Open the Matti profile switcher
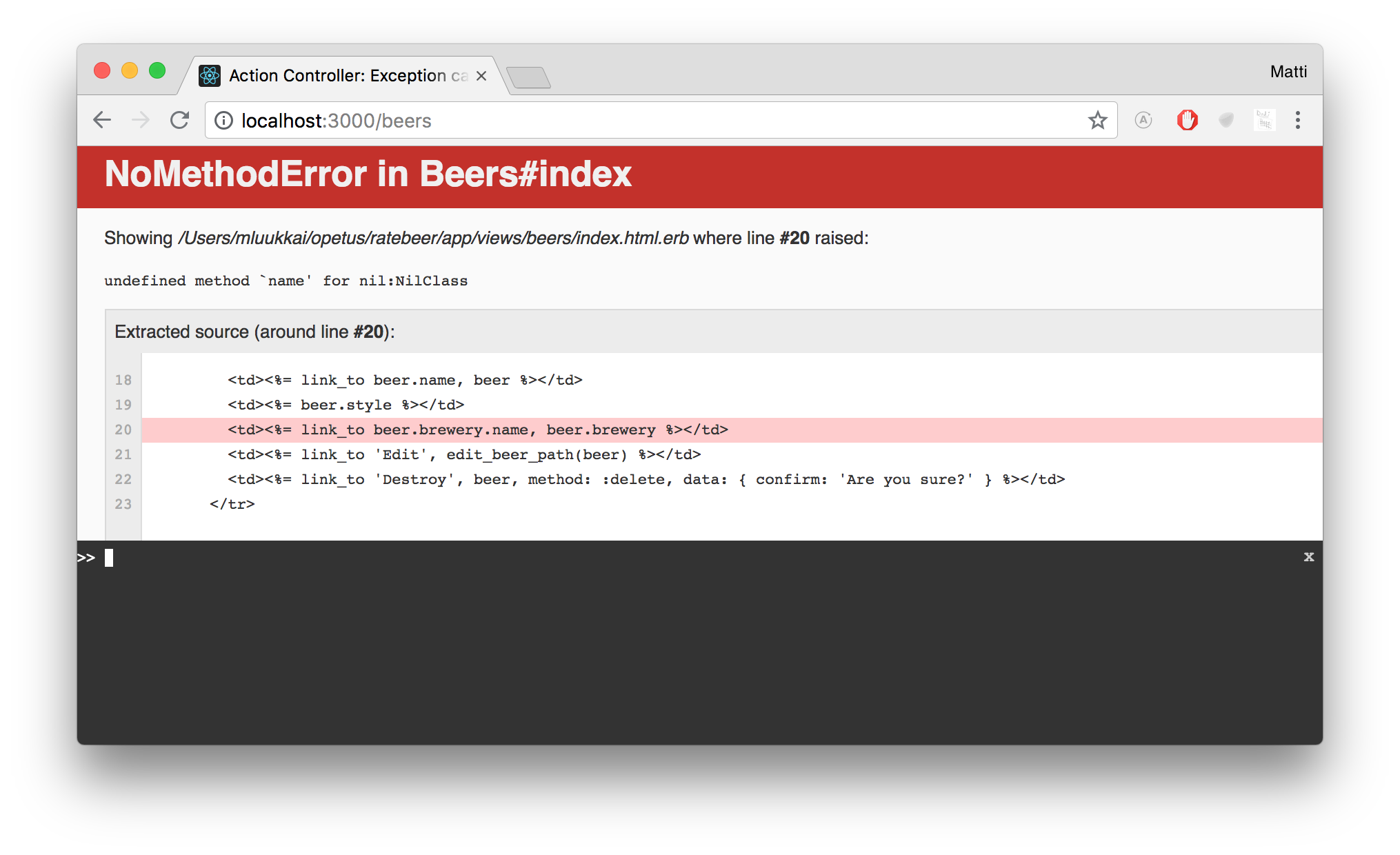Screen dimensions: 1400x855 pos(1288,72)
